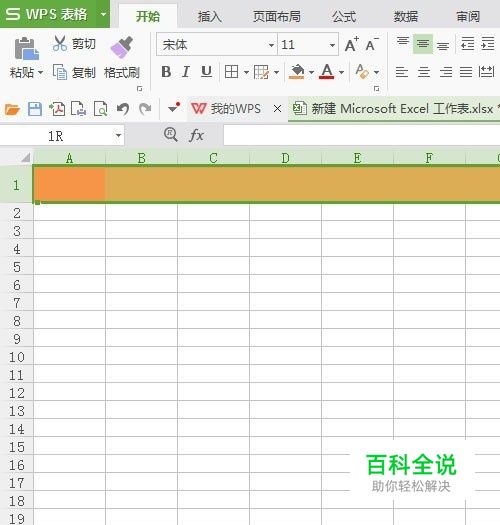Click the clear formatting eraser icon
Image resolution: width=500 pixels, height=525 pixels.
point(362,72)
